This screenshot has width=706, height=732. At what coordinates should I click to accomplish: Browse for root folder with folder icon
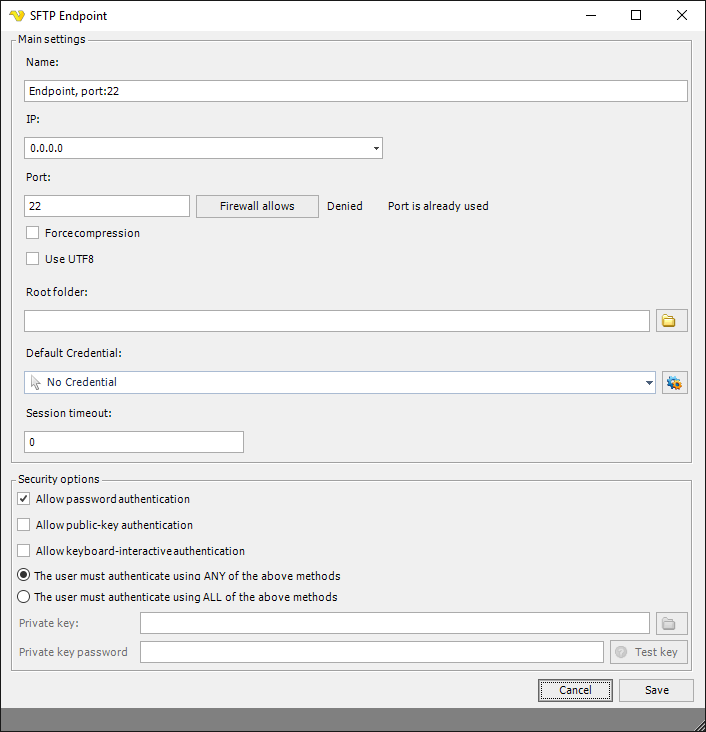coord(671,321)
